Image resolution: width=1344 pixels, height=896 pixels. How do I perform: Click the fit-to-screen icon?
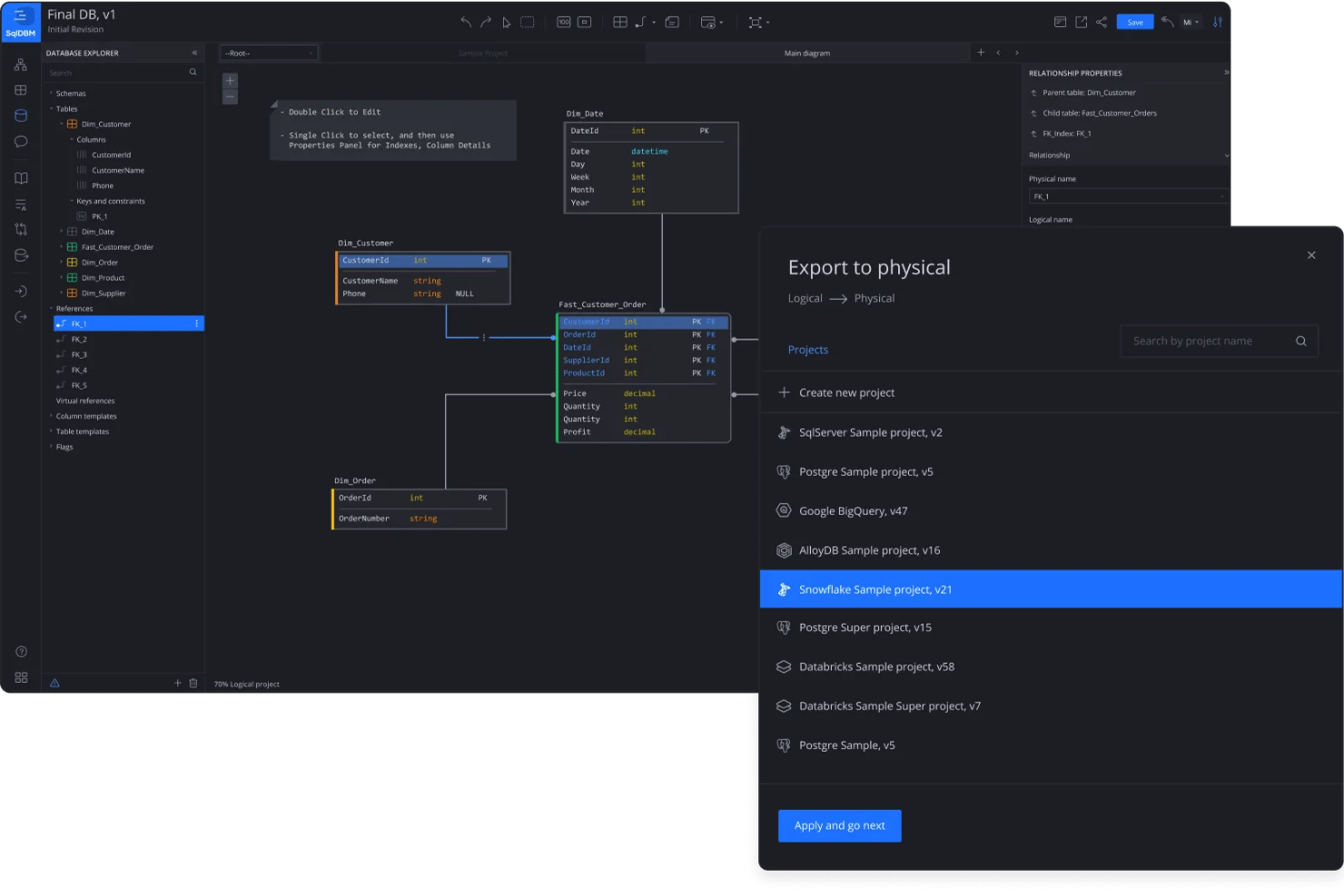click(585, 22)
